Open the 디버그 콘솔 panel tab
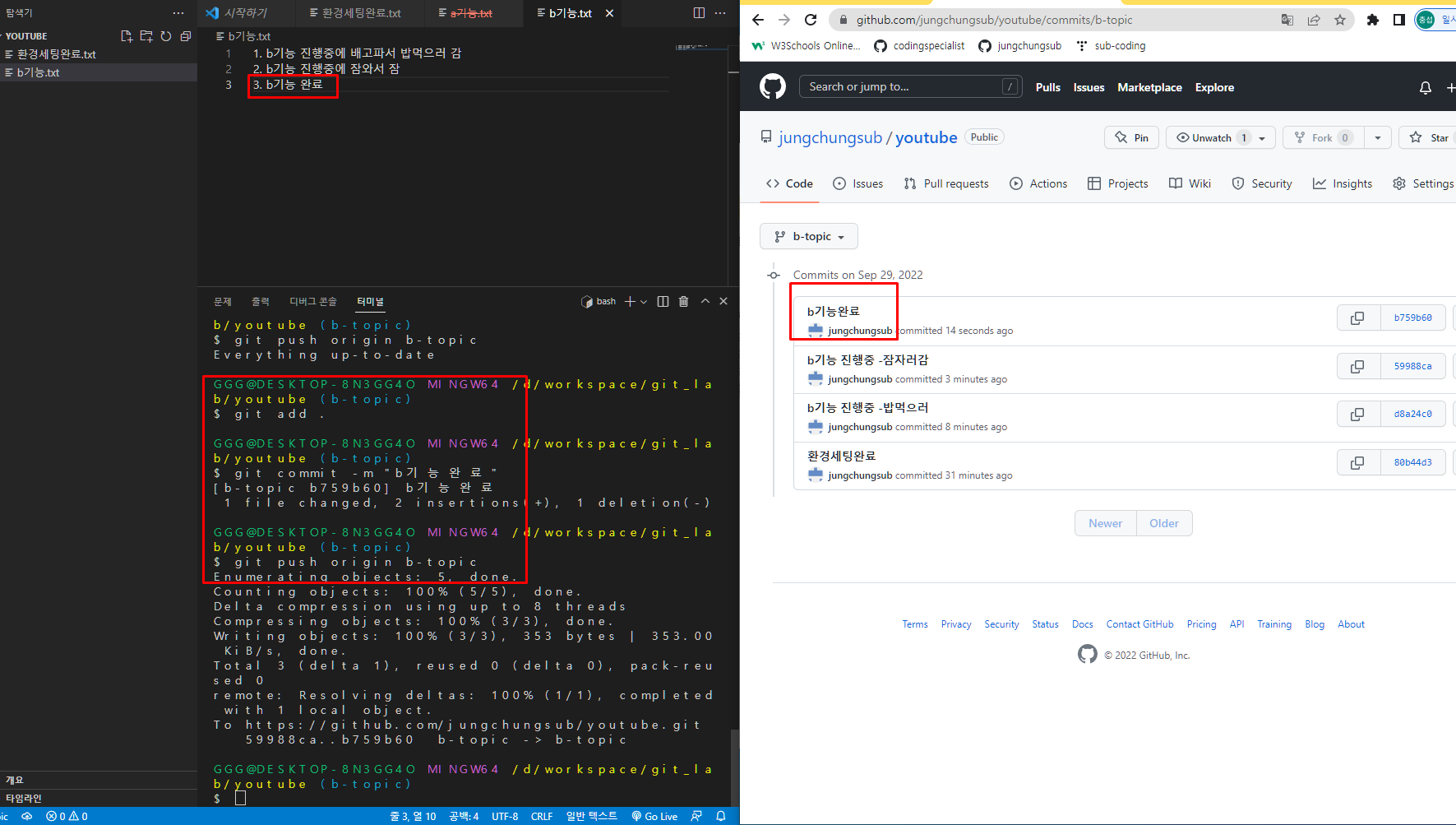Screen dimensions: 1456x825 312,302
